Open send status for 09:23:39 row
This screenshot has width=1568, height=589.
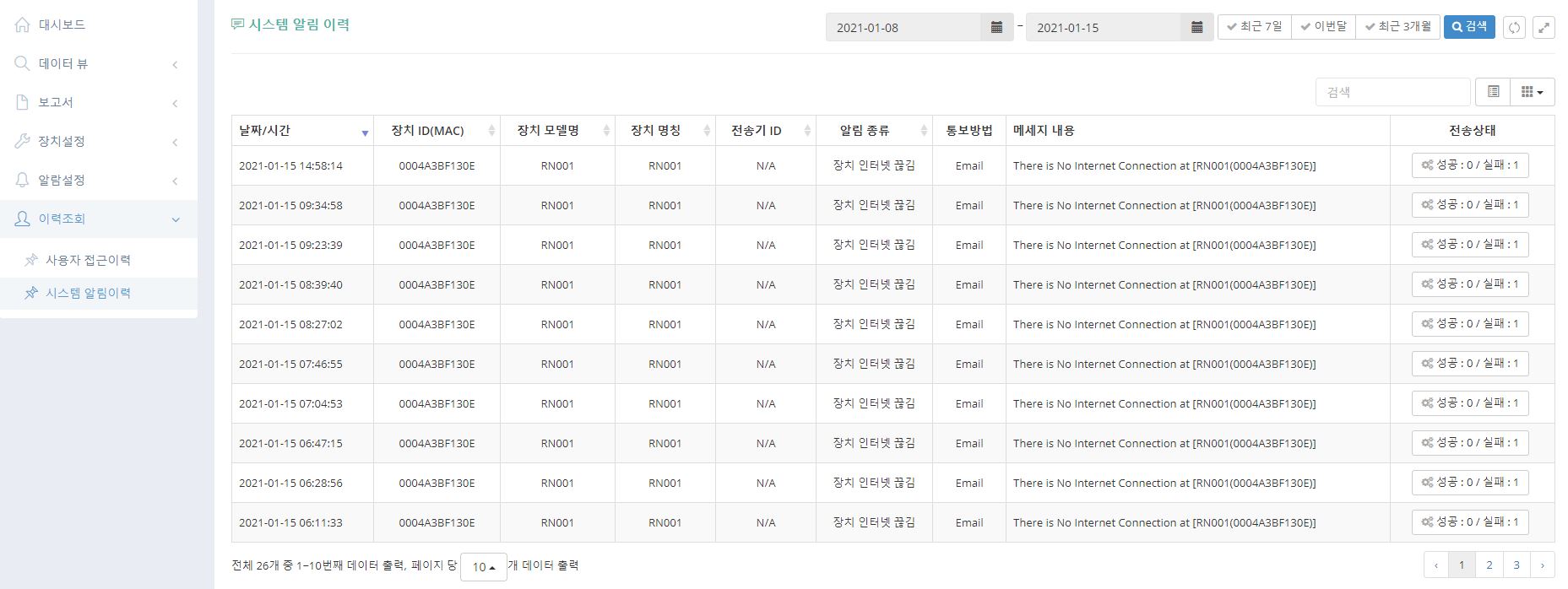pos(1470,245)
